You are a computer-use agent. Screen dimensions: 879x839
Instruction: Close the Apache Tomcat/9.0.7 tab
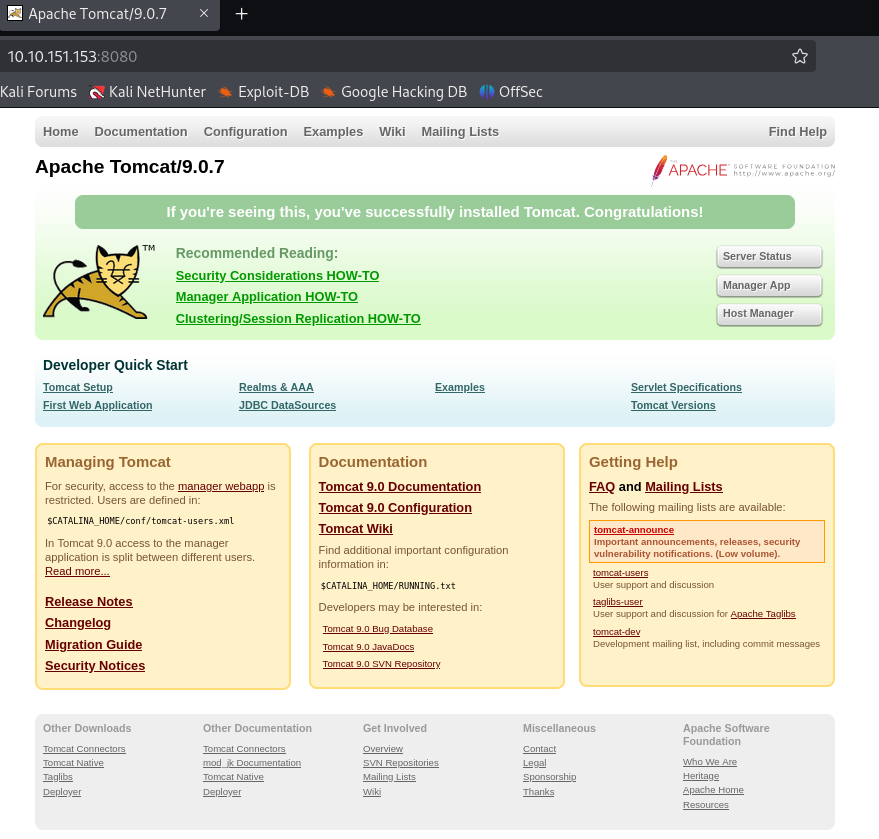204,13
